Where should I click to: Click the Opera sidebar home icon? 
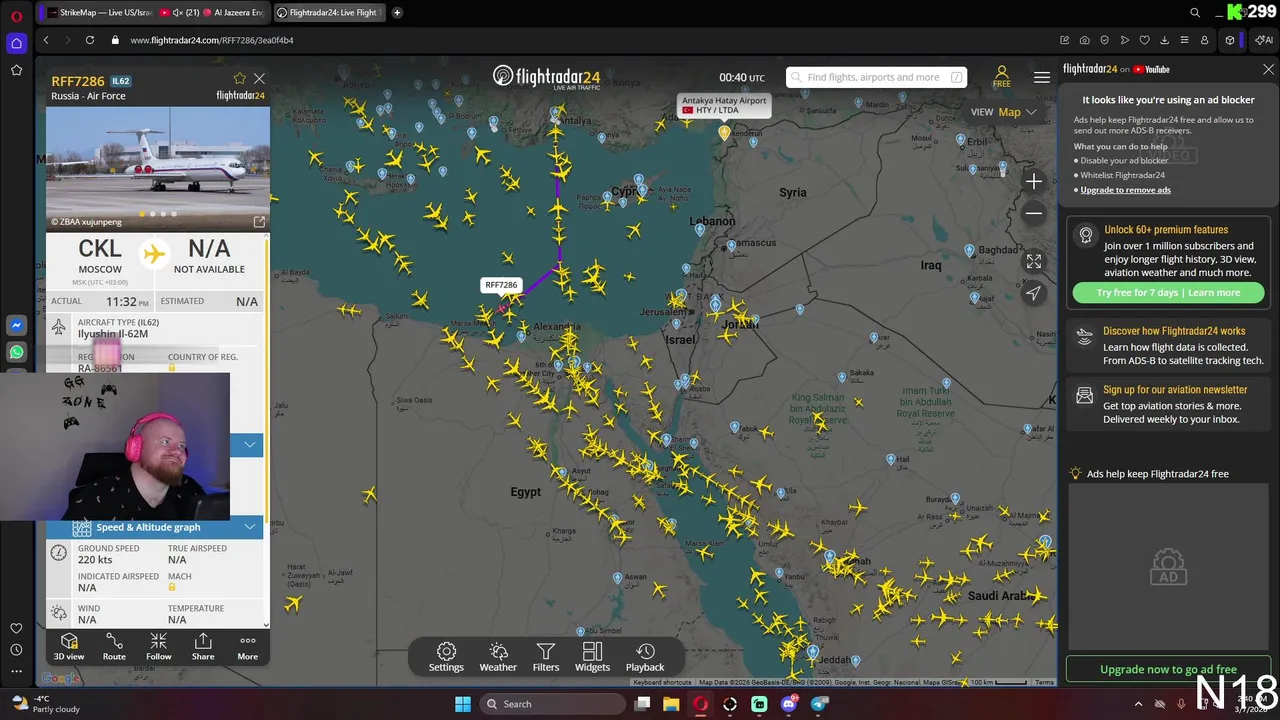16,43
